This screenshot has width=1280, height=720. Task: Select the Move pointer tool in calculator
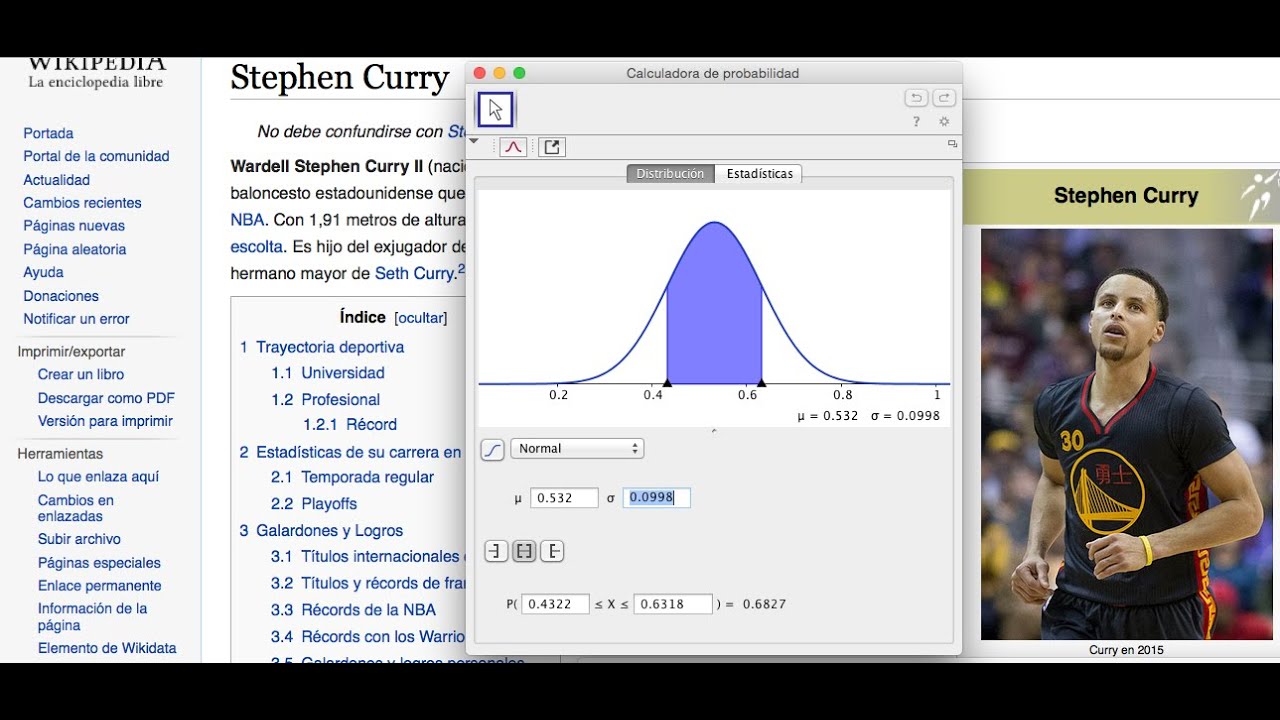coord(495,109)
